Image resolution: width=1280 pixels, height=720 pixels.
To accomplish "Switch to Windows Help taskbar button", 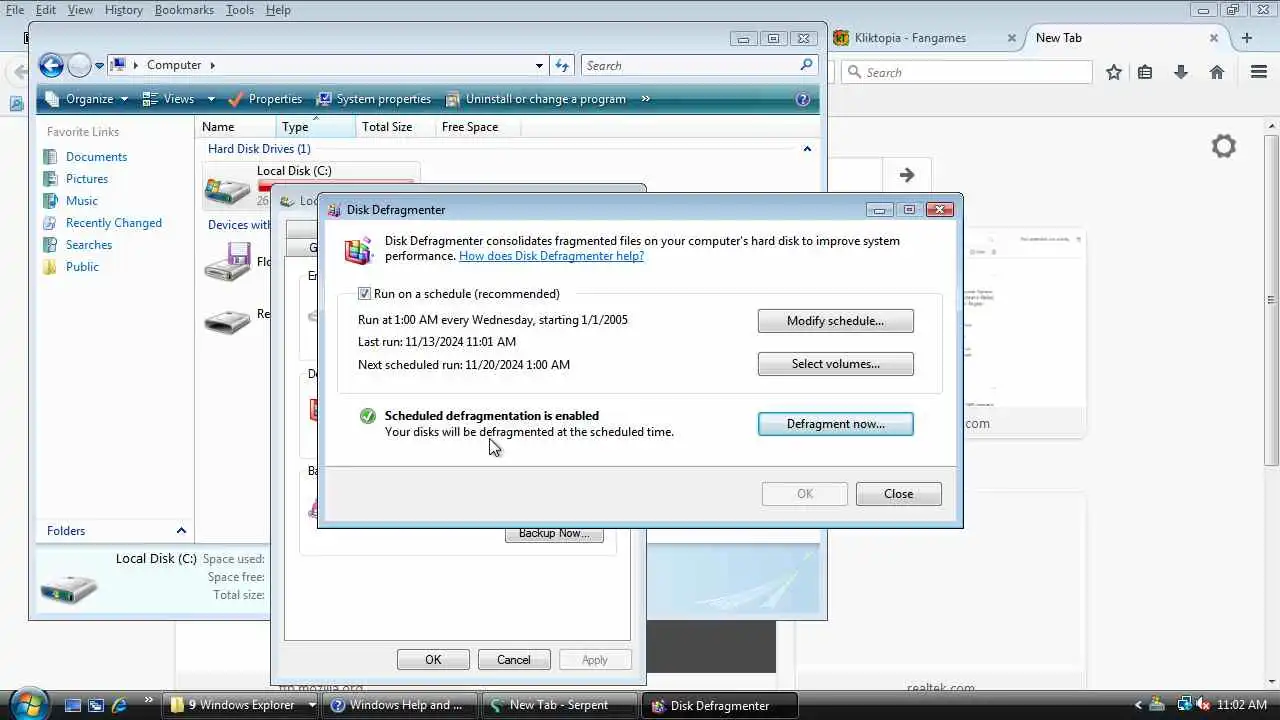I will [x=401, y=705].
